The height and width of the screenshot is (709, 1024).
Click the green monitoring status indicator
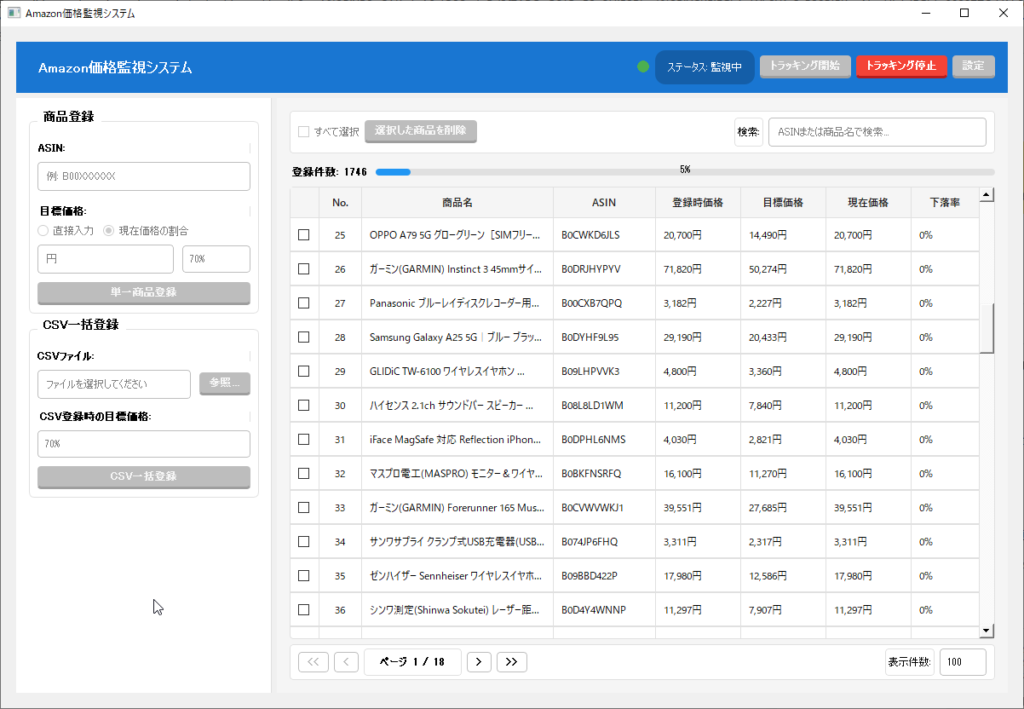coord(643,67)
